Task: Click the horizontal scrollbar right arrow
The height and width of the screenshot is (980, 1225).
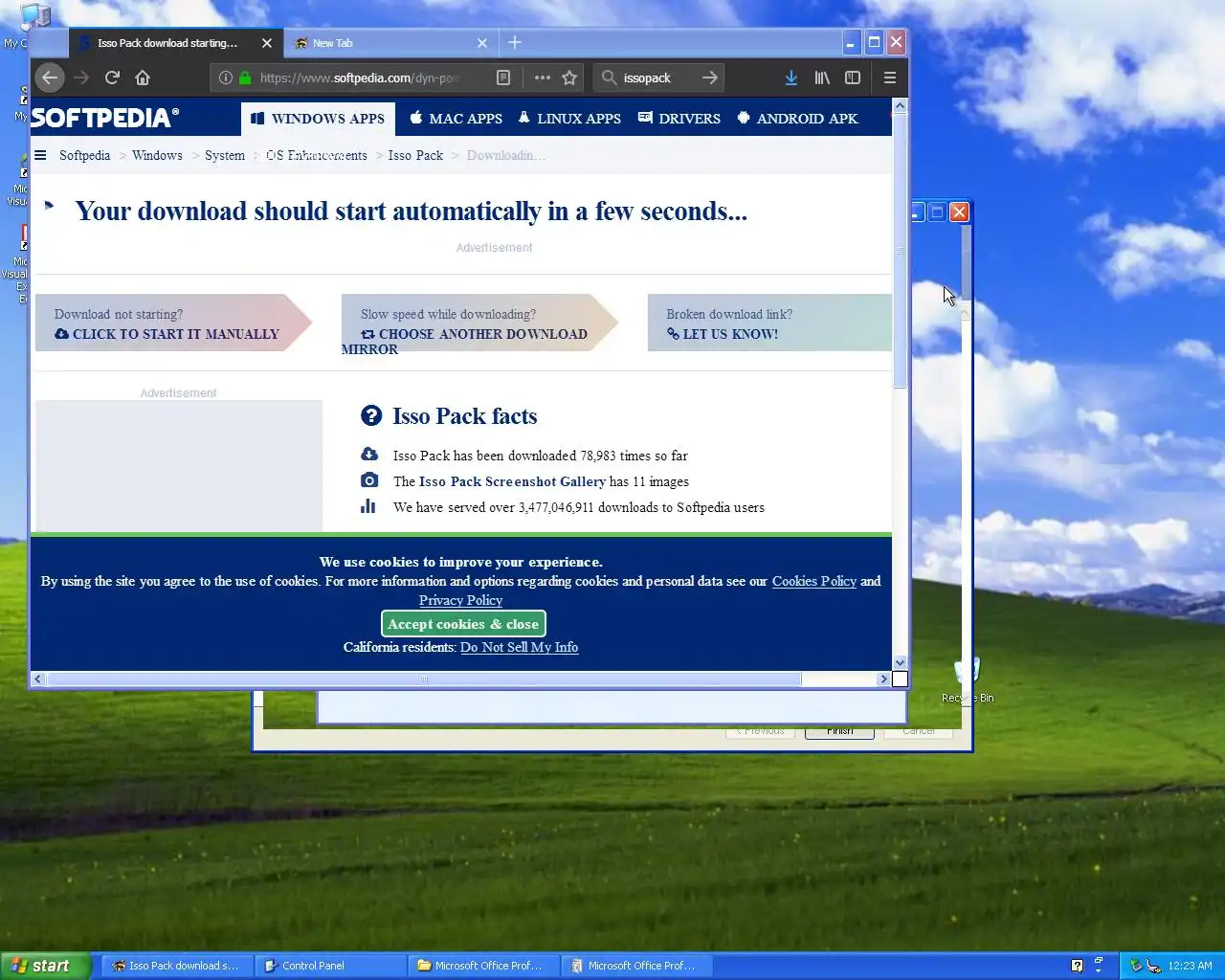Action: point(883,679)
